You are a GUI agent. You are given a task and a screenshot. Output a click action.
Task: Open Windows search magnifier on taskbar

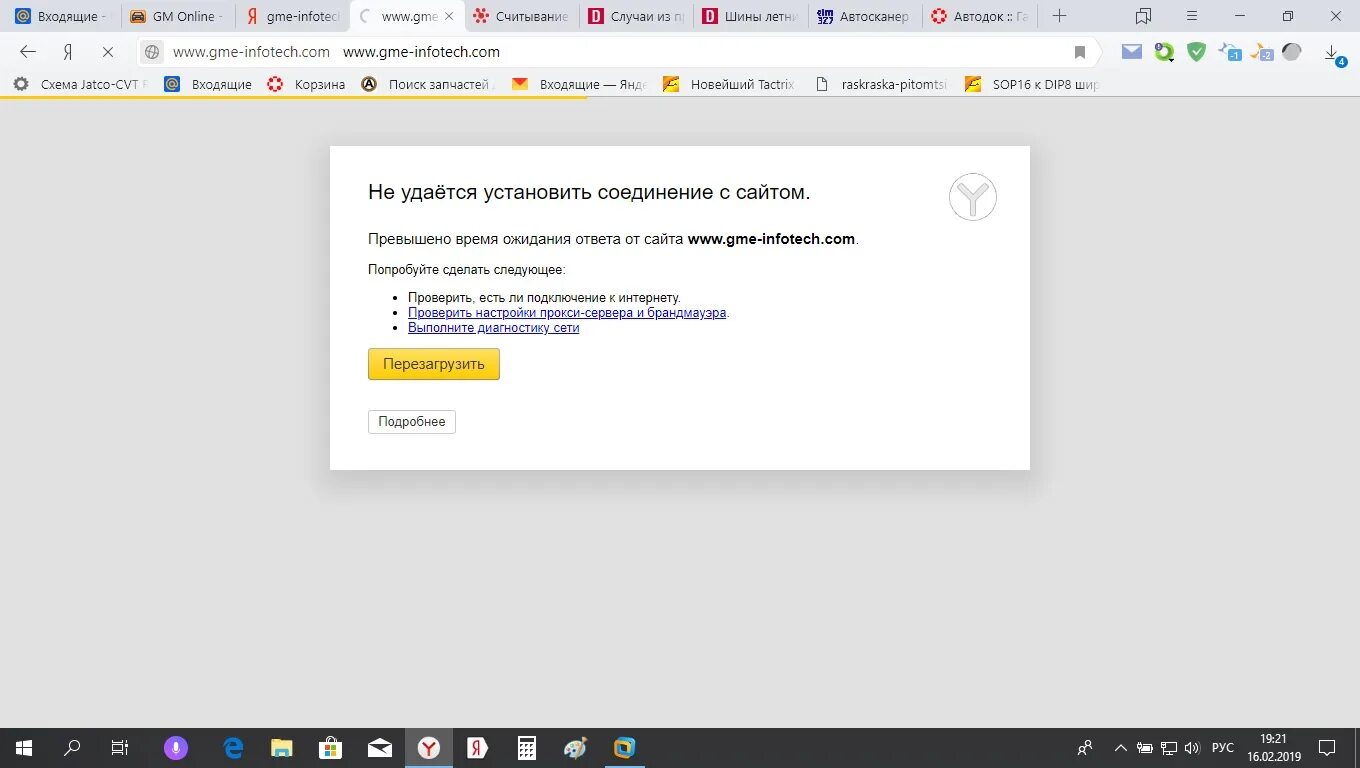(72, 748)
